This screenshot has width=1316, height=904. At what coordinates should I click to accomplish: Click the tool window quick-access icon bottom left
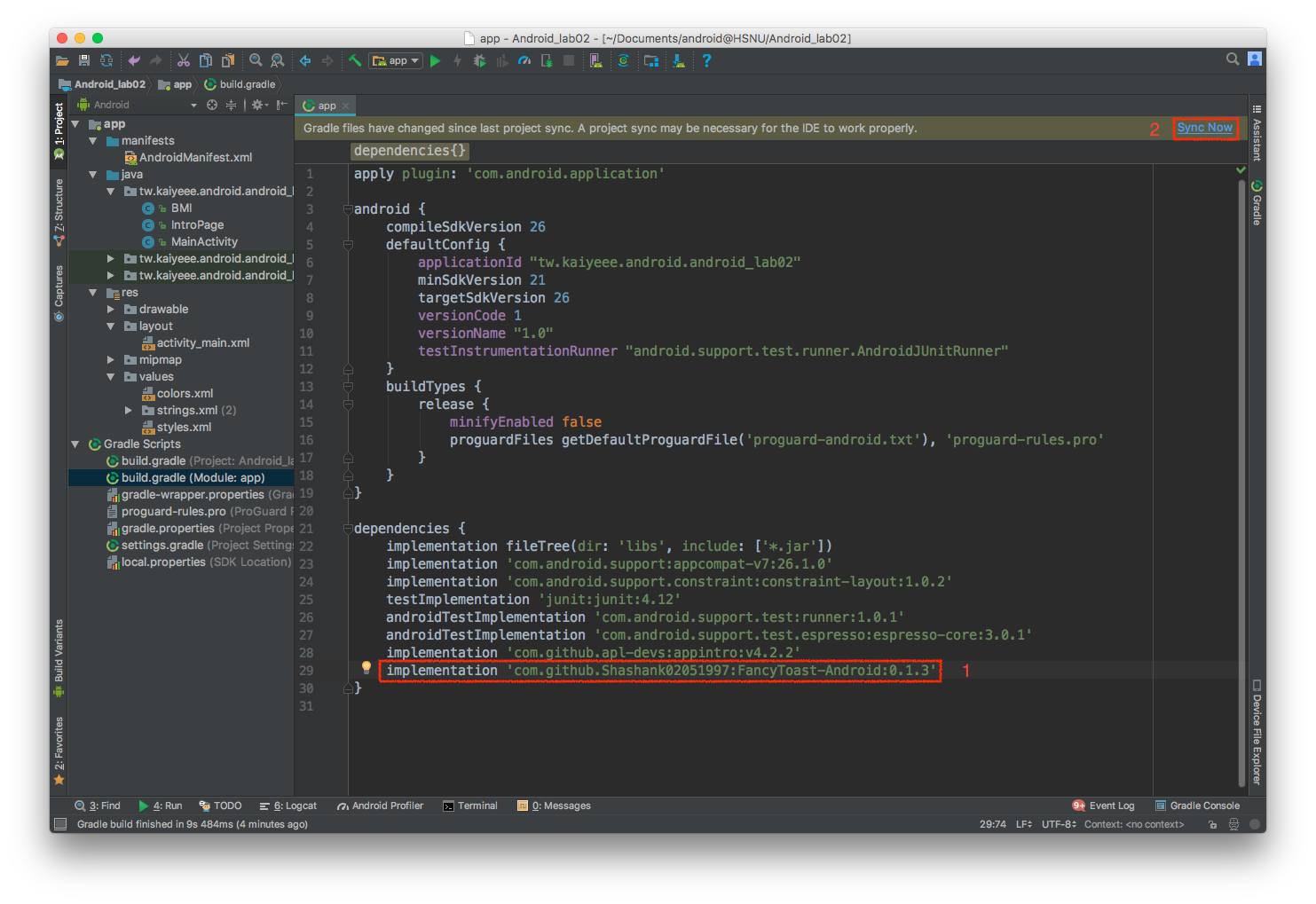point(60,824)
